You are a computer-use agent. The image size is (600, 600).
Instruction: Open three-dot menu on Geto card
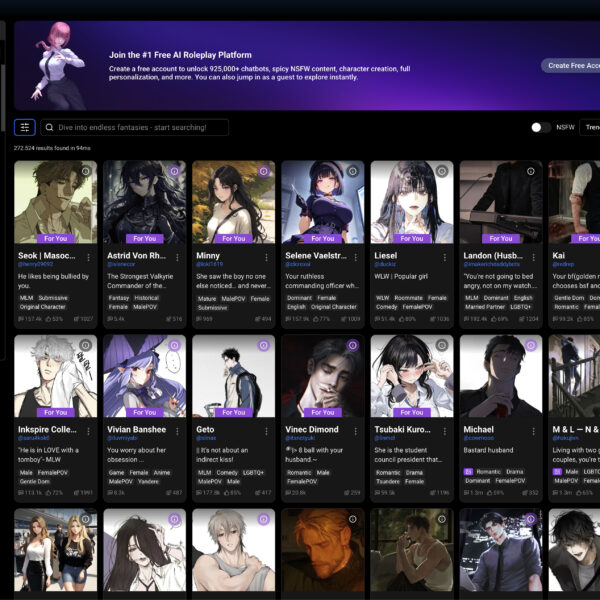point(266,432)
